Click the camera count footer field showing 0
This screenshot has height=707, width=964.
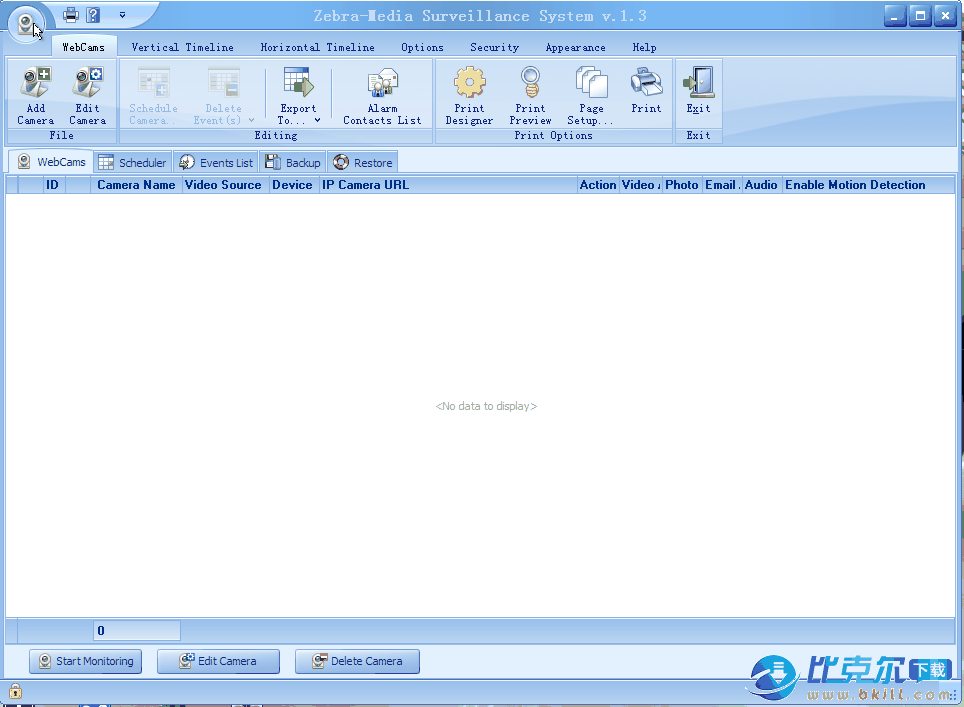pos(137,630)
